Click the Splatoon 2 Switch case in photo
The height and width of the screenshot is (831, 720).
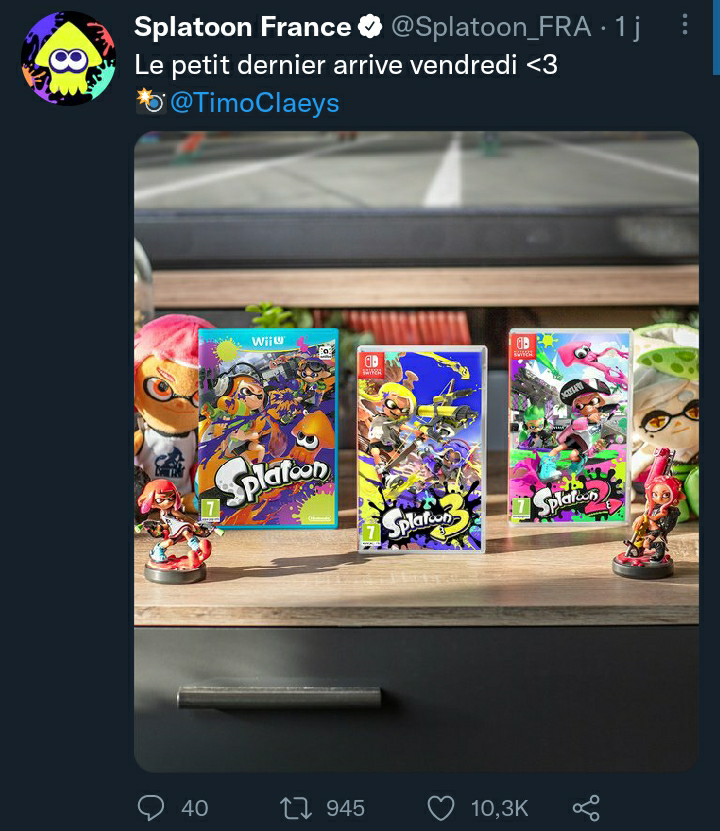point(570,427)
